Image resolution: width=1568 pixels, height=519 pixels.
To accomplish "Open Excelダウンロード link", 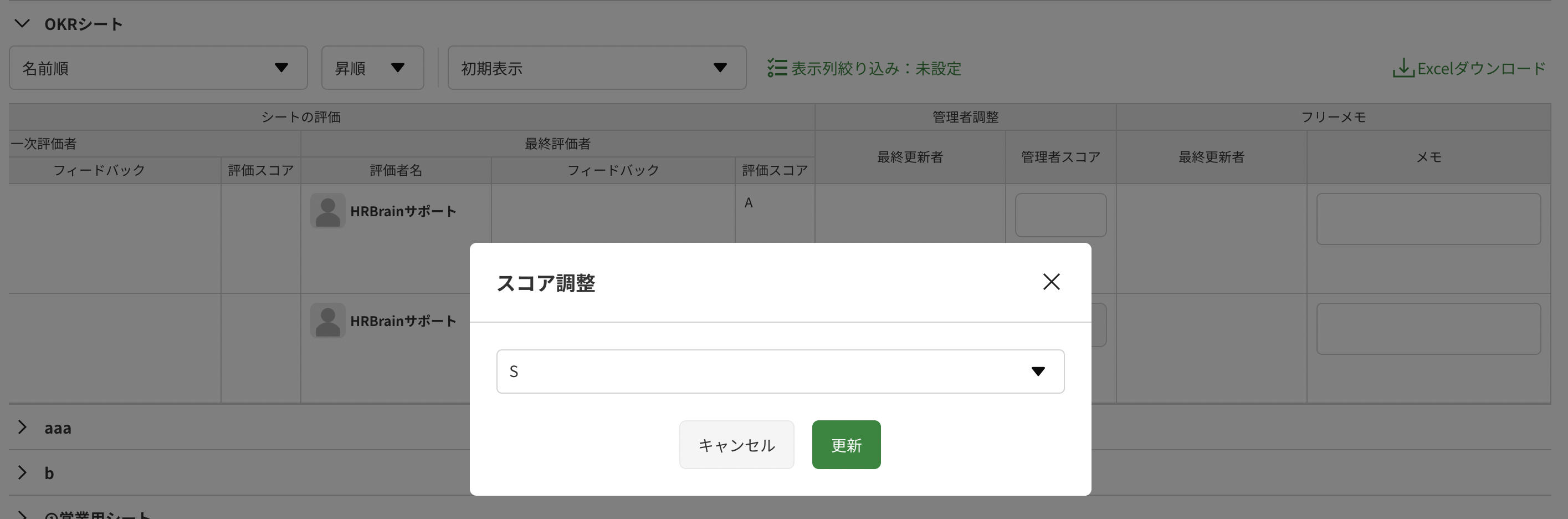I will (1481, 68).
